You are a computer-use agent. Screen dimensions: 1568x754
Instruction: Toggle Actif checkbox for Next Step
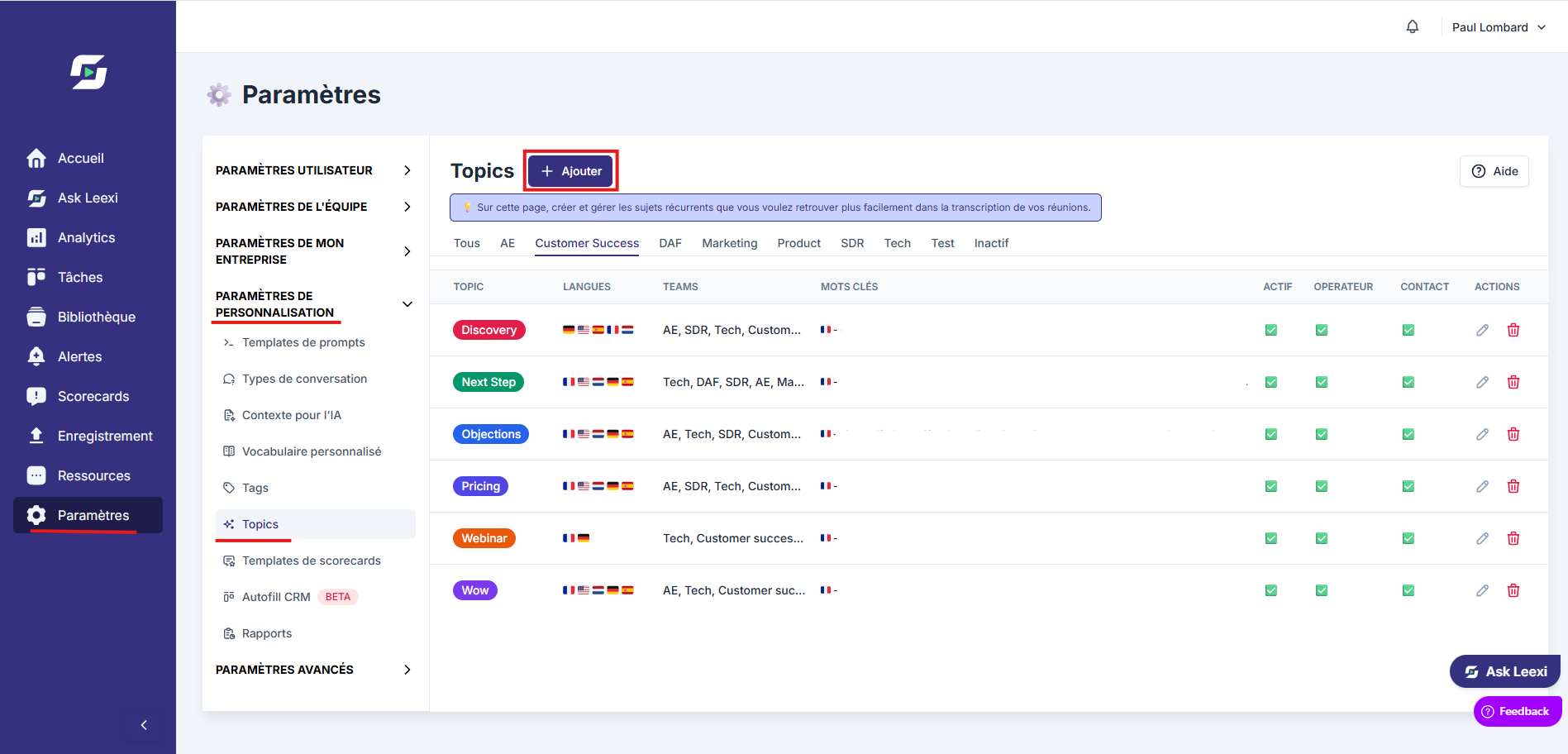(x=1271, y=382)
